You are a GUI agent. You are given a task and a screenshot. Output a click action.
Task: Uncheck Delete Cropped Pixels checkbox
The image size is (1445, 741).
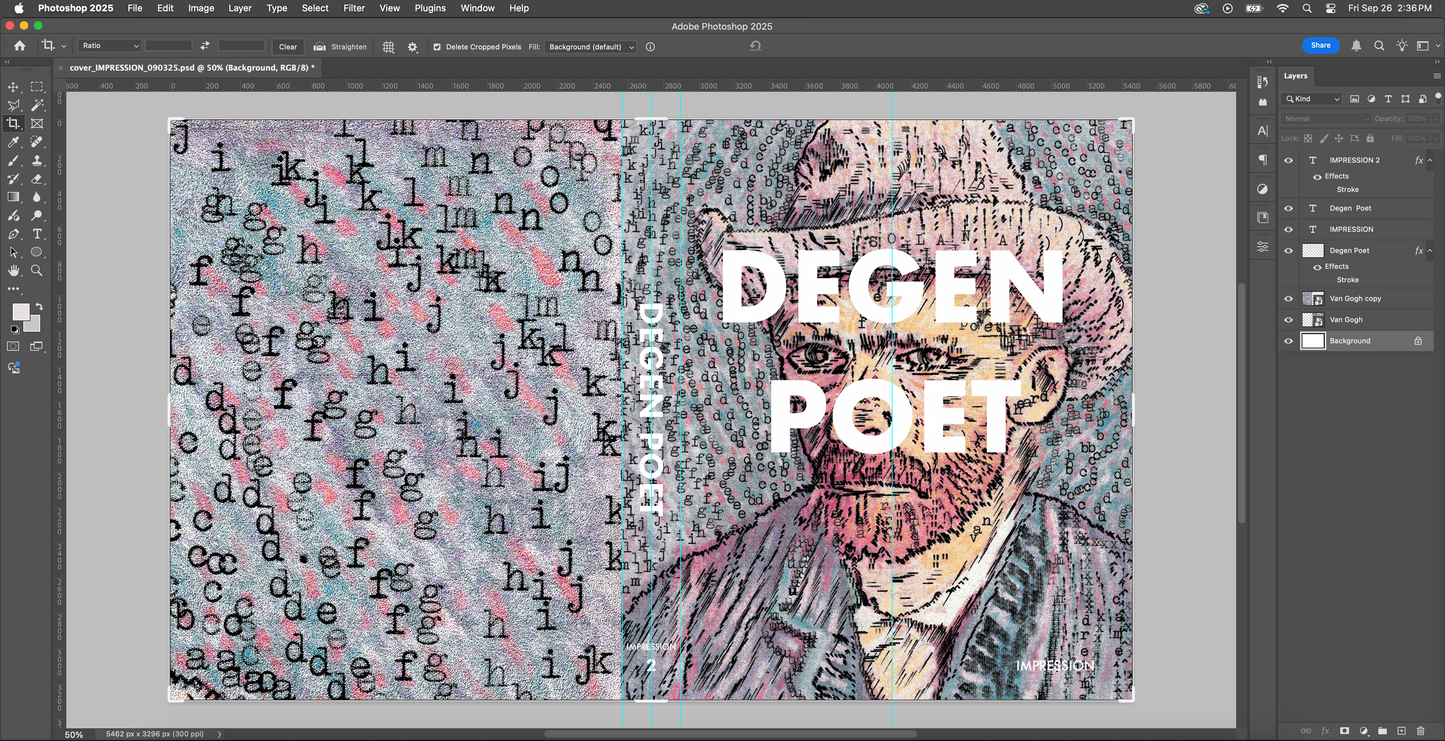click(437, 47)
